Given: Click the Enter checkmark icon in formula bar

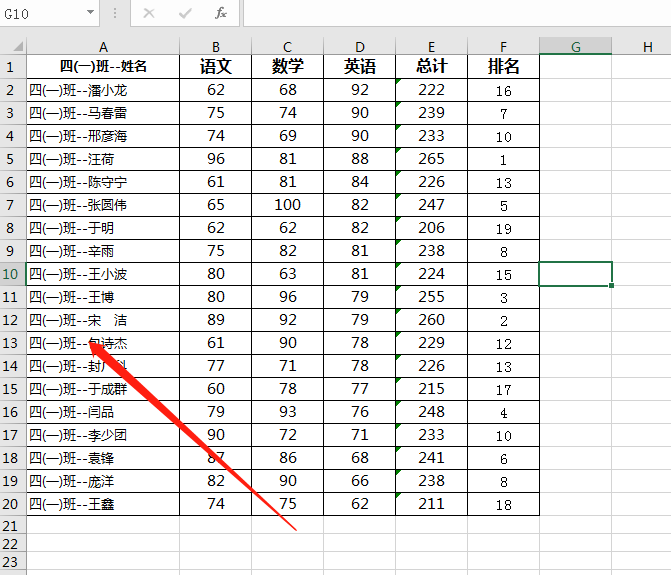Looking at the screenshot, I should [185, 13].
